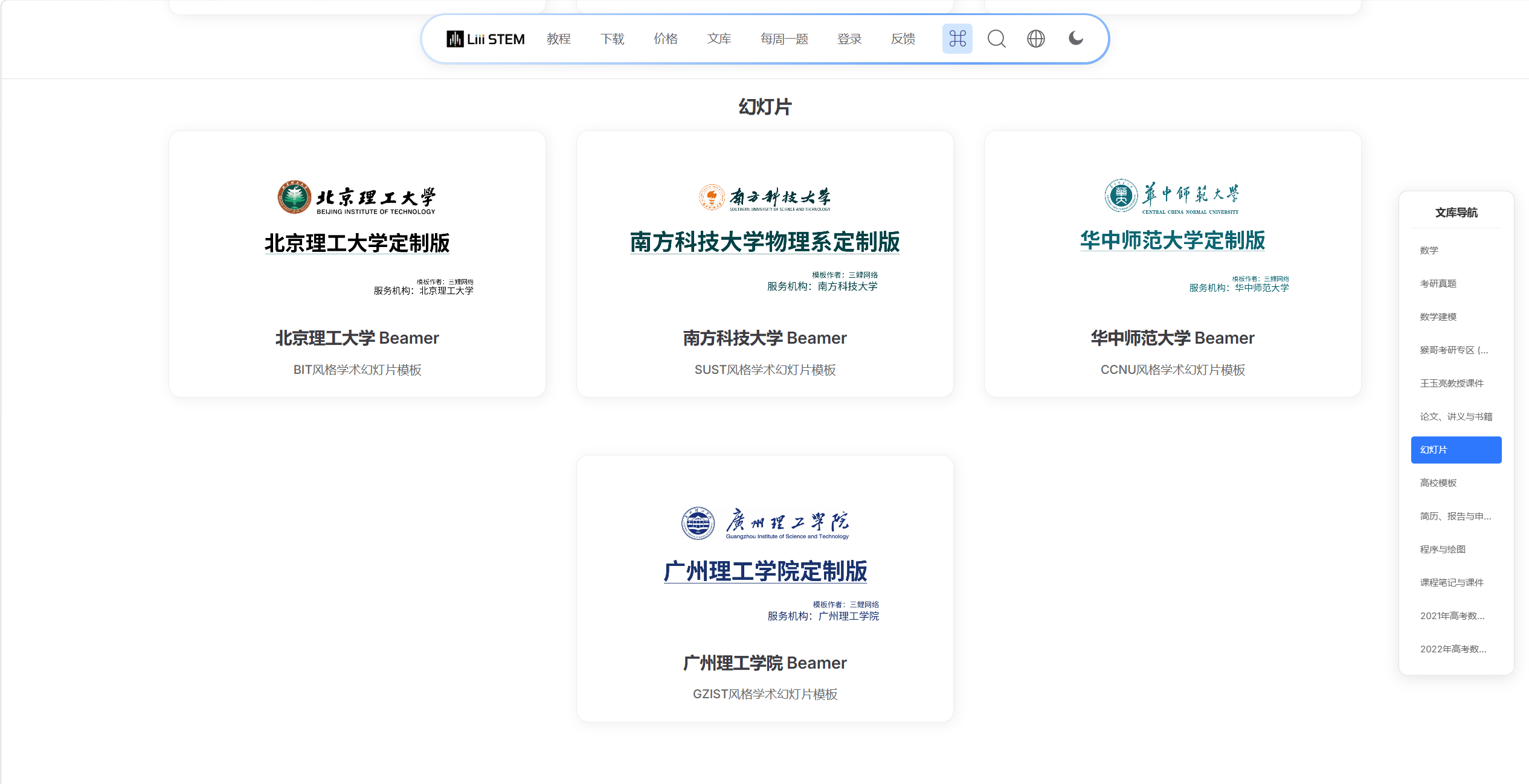The height and width of the screenshot is (784, 1529).
Task: Select 幻灯片 in library sidebar
Action: [1455, 450]
